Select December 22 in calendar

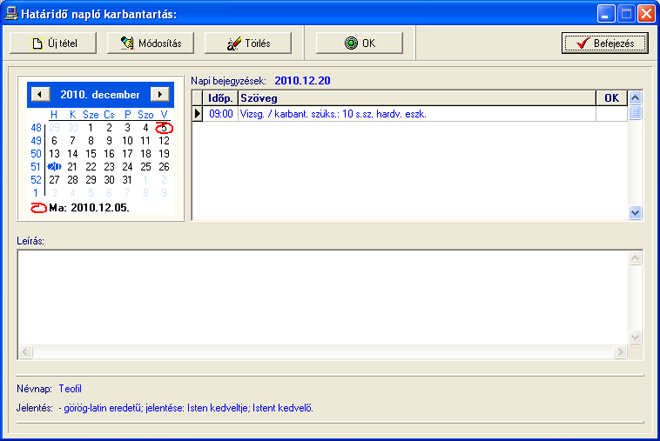point(90,167)
